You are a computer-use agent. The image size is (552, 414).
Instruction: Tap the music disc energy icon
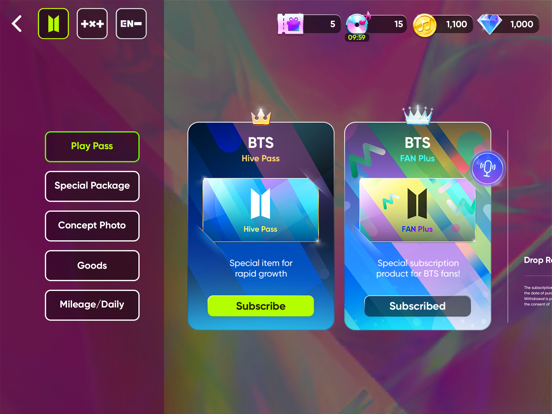pyautogui.click(x=358, y=23)
